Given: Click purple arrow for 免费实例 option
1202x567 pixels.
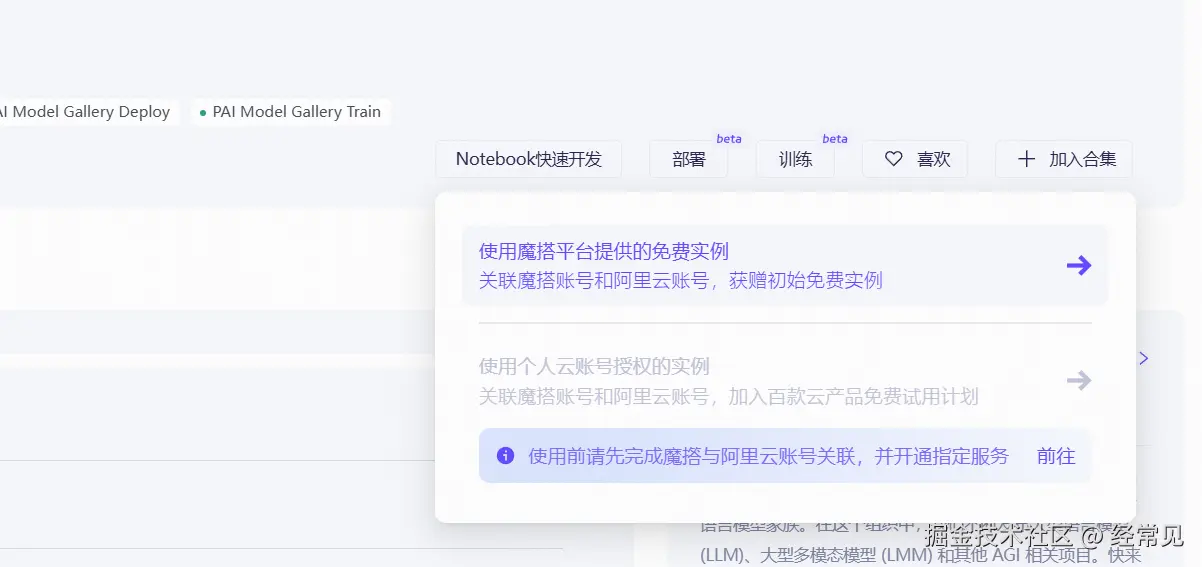Looking at the screenshot, I should [x=1079, y=265].
